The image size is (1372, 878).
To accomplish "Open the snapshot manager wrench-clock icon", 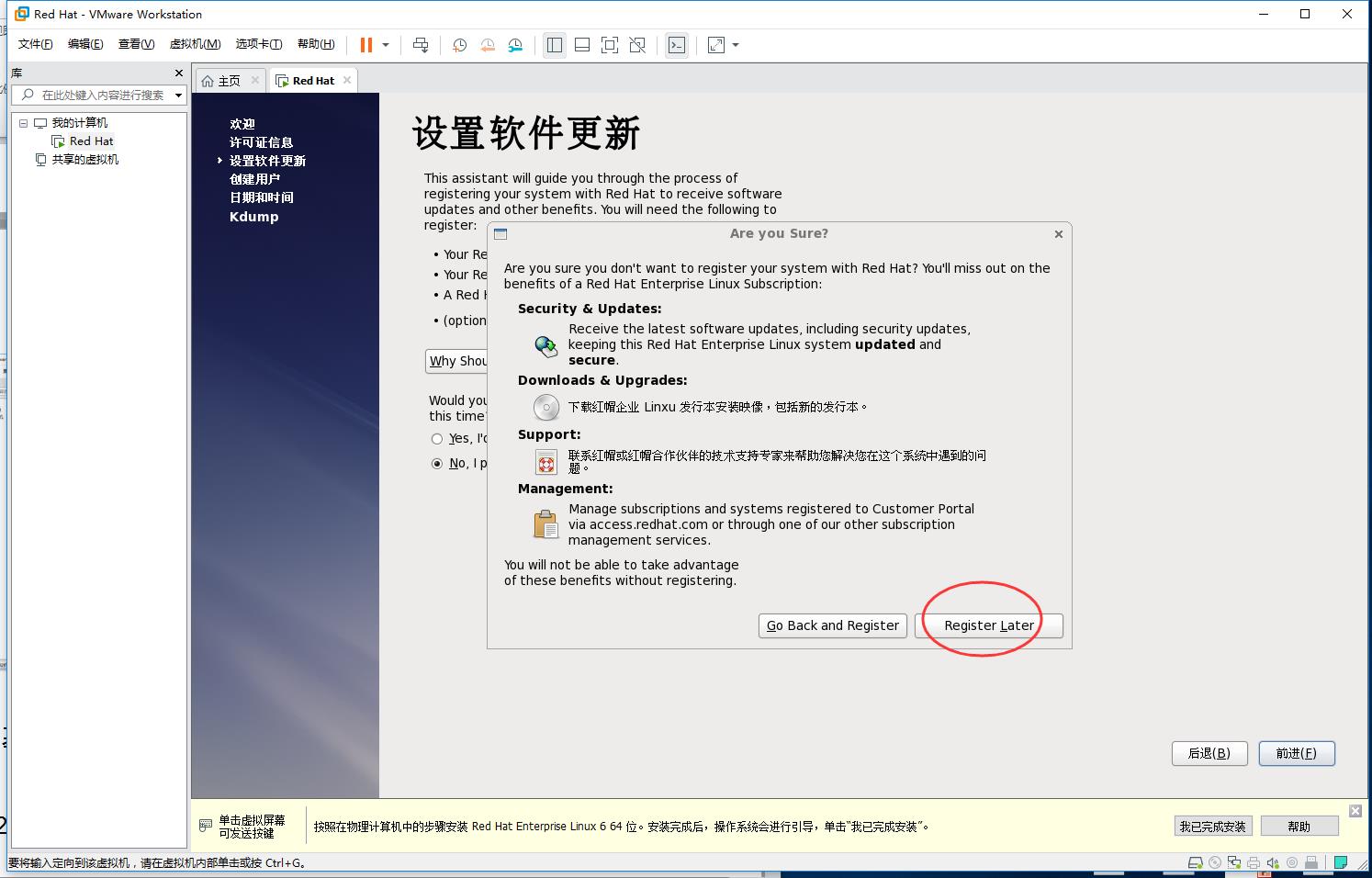I will click(x=515, y=45).
